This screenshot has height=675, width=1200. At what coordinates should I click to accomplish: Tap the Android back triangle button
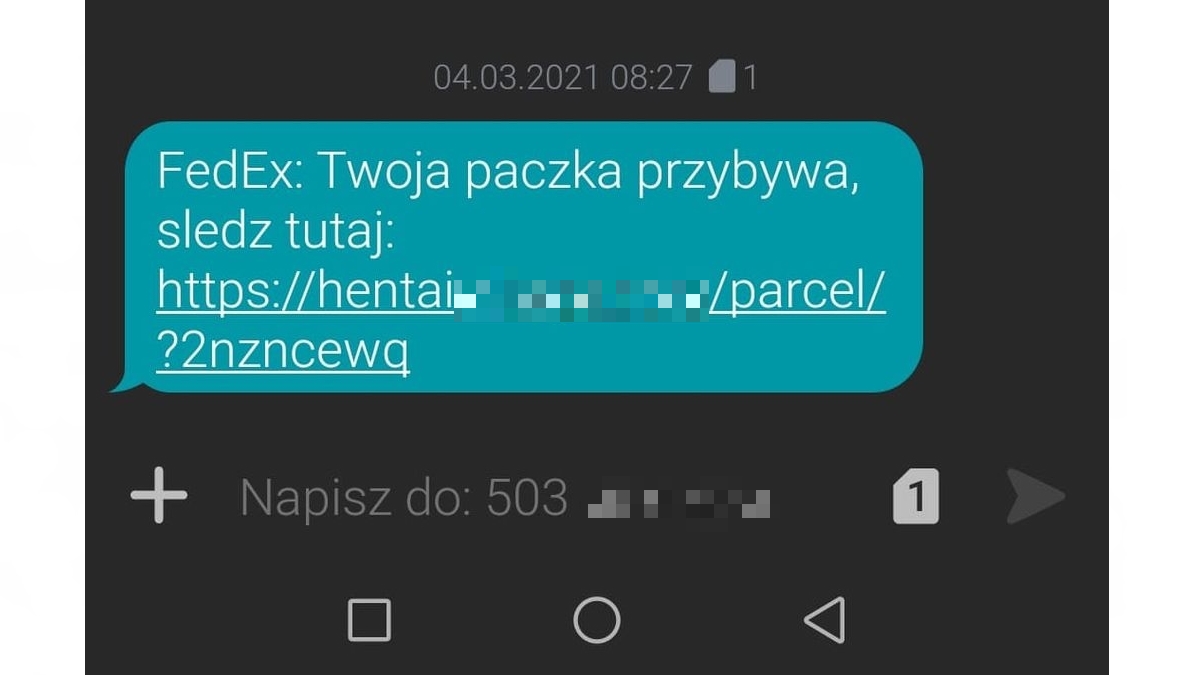click(x=825, y=620)
